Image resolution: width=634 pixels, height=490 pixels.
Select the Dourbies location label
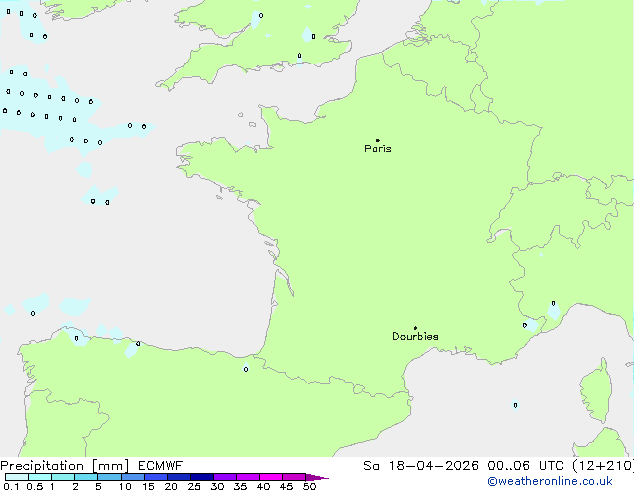[x=415, y=337]
